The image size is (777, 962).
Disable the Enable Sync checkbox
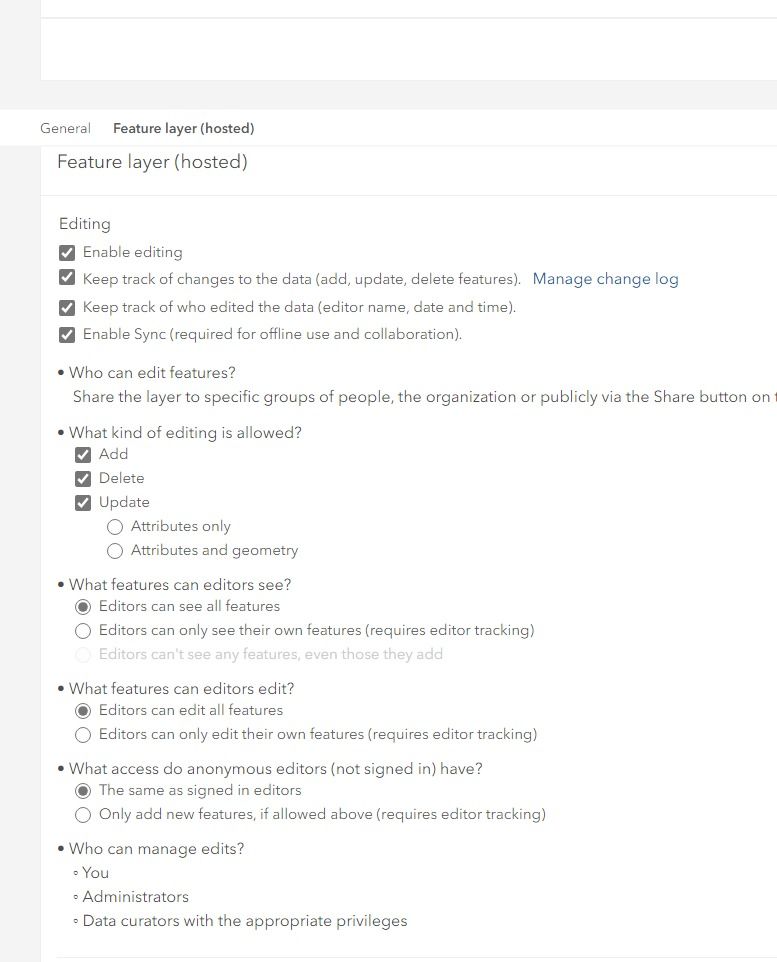click(x=67, y=335)
